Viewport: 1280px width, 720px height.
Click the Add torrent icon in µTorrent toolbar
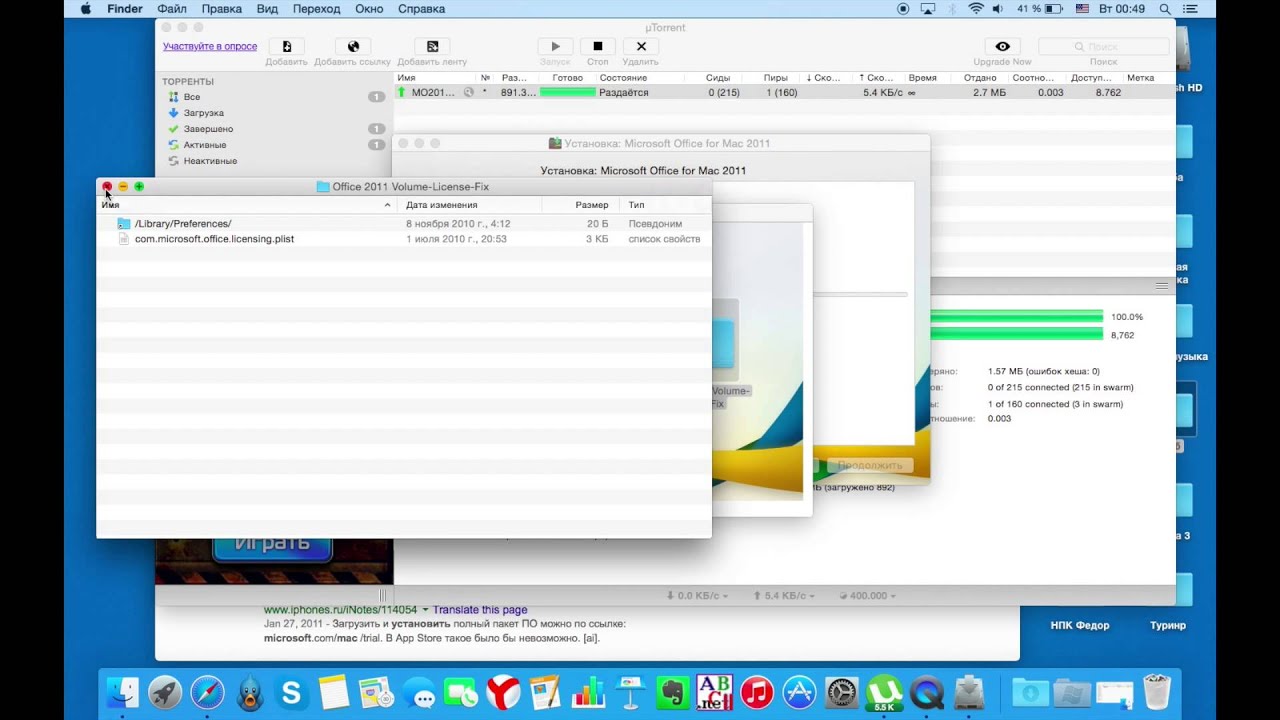pyautogui.click(x=287, y=46)
